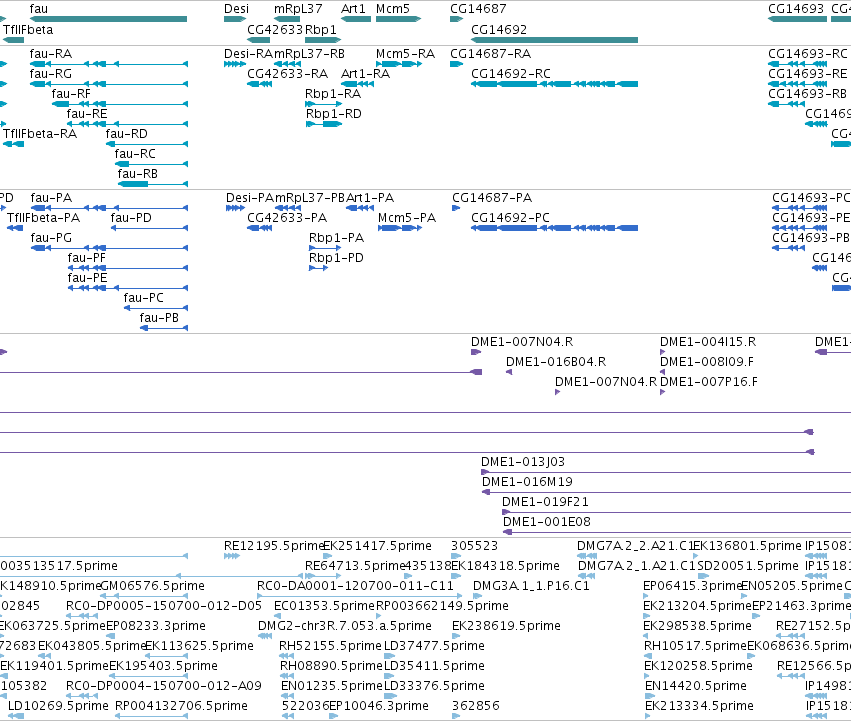Click the DMG2-chr3R.7.053.a.5prime EST label
The image size is (851, 721).
[x=345, y=625]
